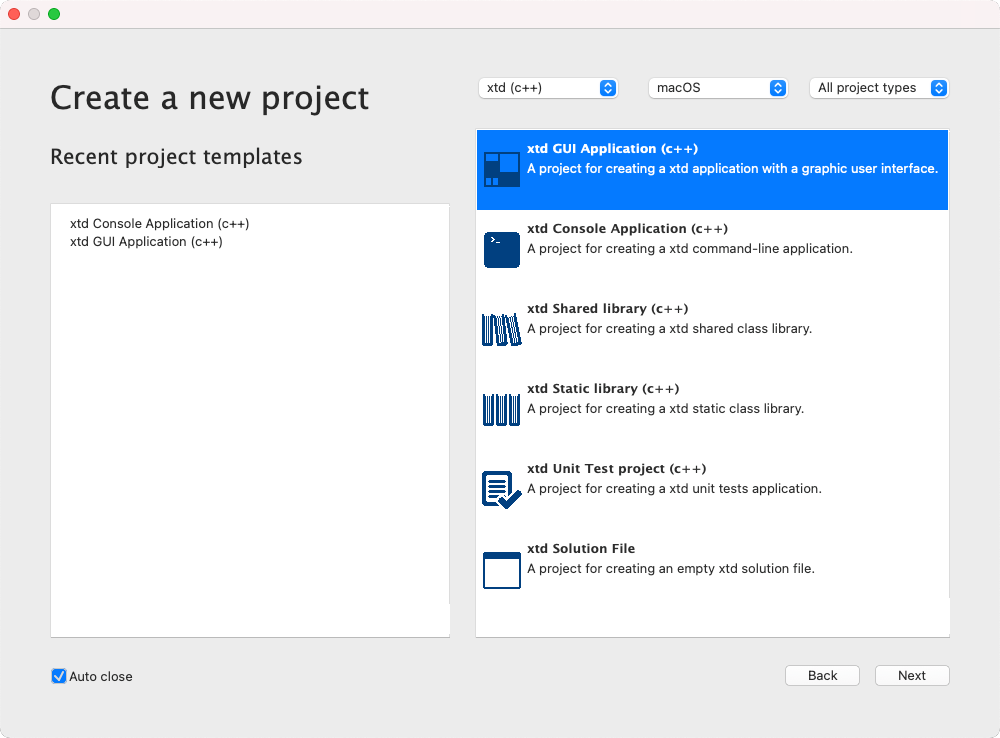1000x738 pixels.
Task: Open the macOS platform dropdown
Action: pos(718,88)
